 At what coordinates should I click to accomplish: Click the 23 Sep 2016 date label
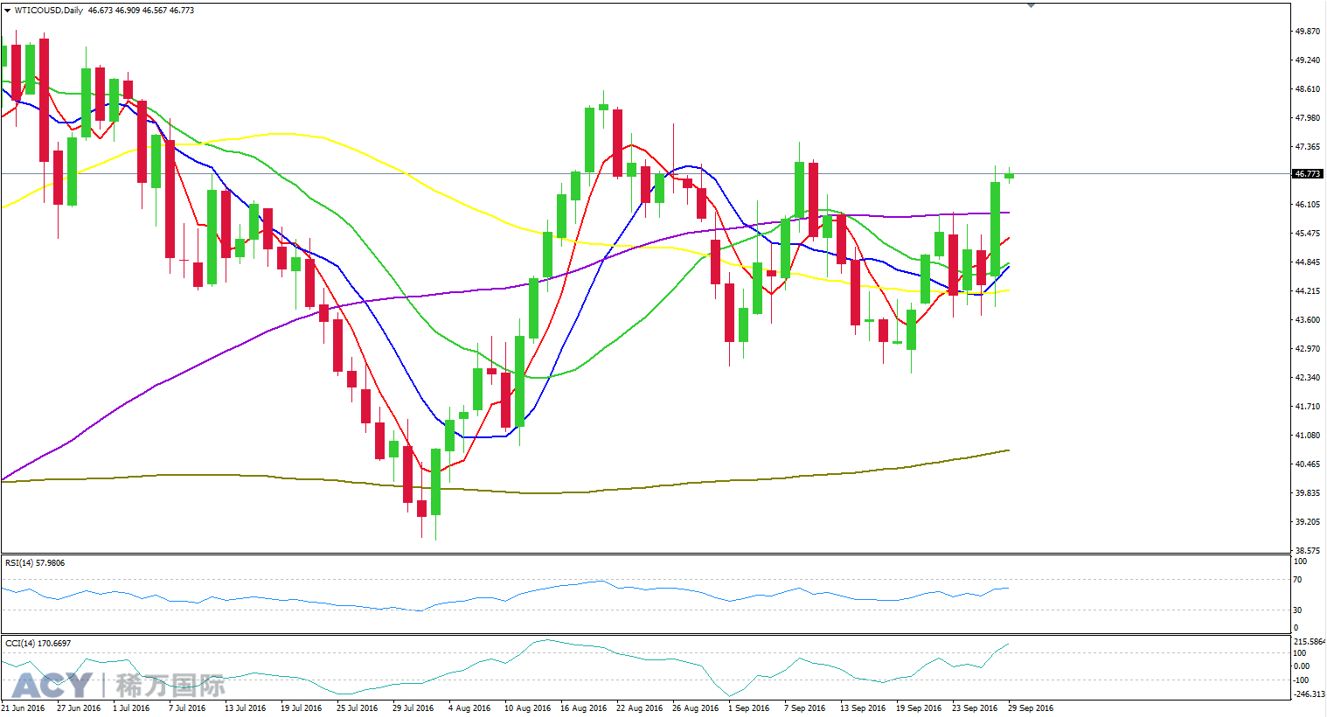coord(975,708)
